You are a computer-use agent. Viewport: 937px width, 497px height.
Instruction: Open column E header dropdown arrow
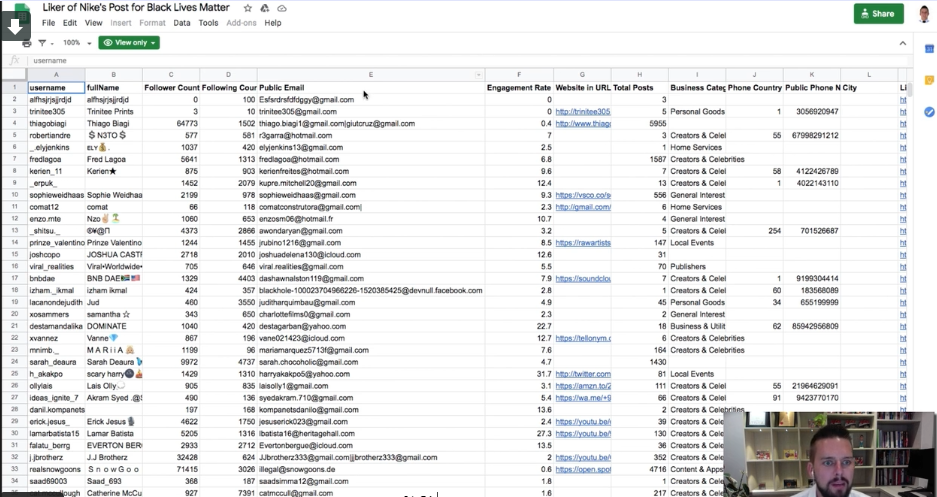(x=478, y=75)
